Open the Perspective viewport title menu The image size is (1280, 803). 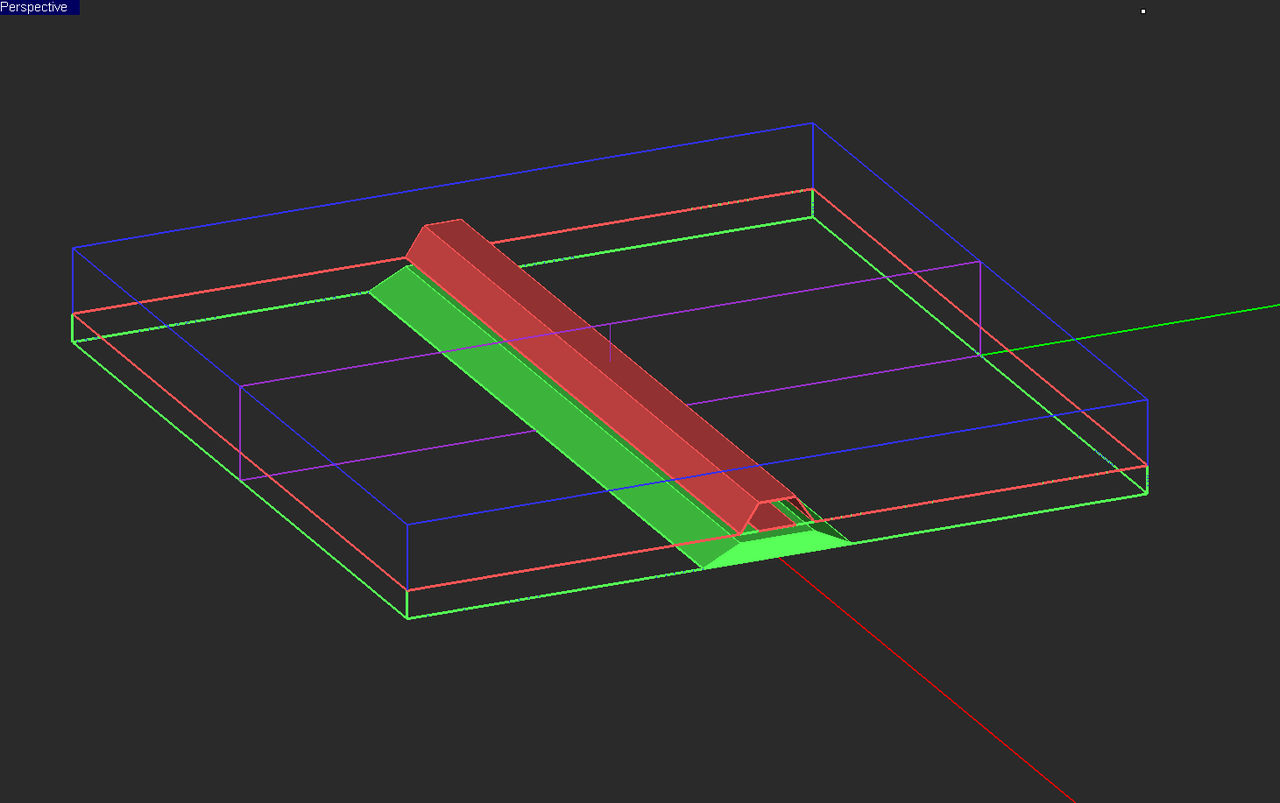[38, 6]
